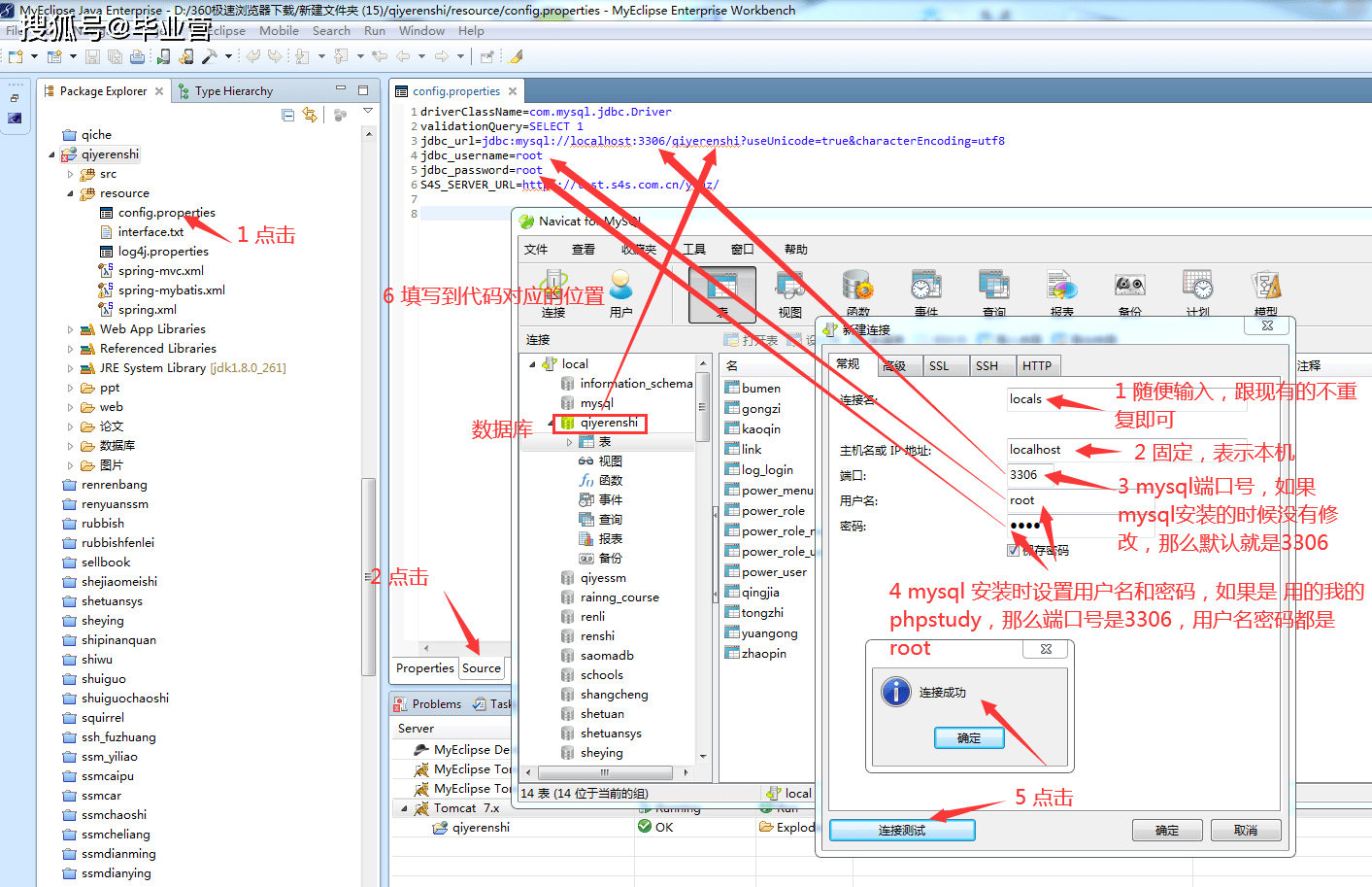Image resolution: width=1372 pixels, height=887 pixels.
Task: Click the Print icon in MyEclipse toolbar
Action: (138, 56)
